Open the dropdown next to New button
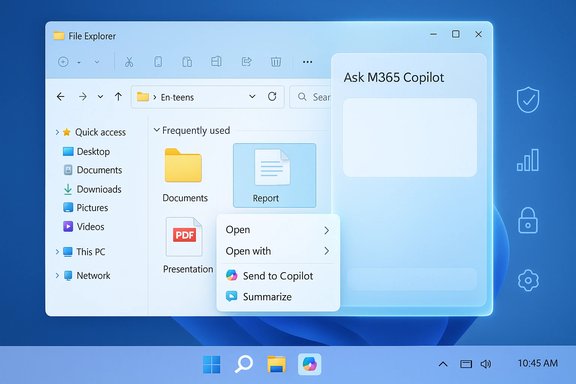 point(79,62)
